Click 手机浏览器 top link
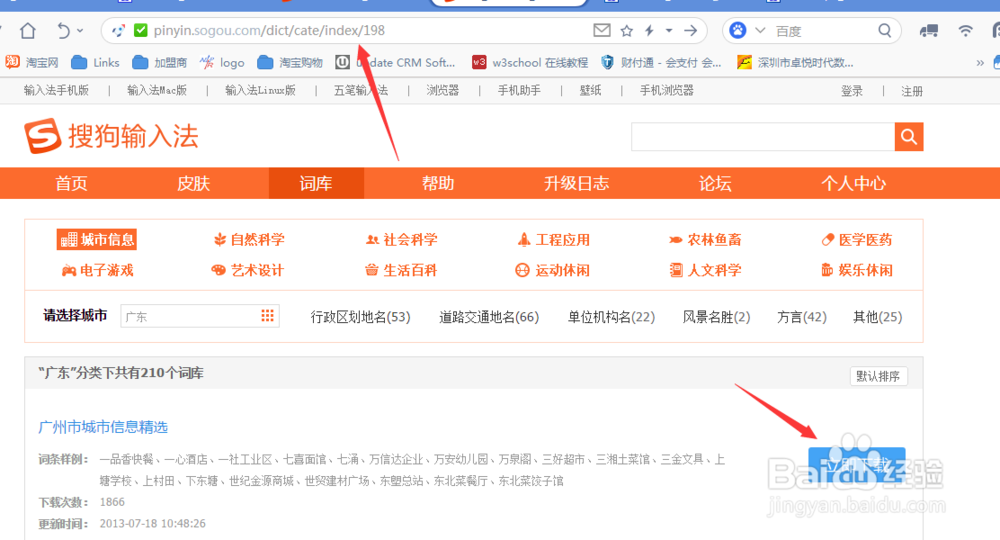The width and height of the screenshot is (1000, 540). click(666, 91)
